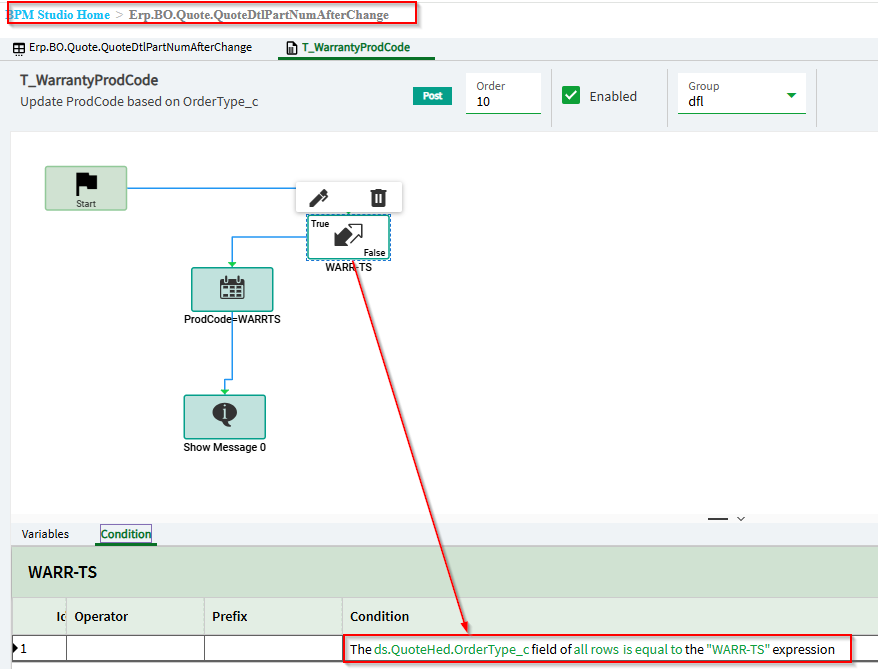Screen dimensions: 878x669
Task: Edit the condition node with pencil icon
Action: point(319,197)
